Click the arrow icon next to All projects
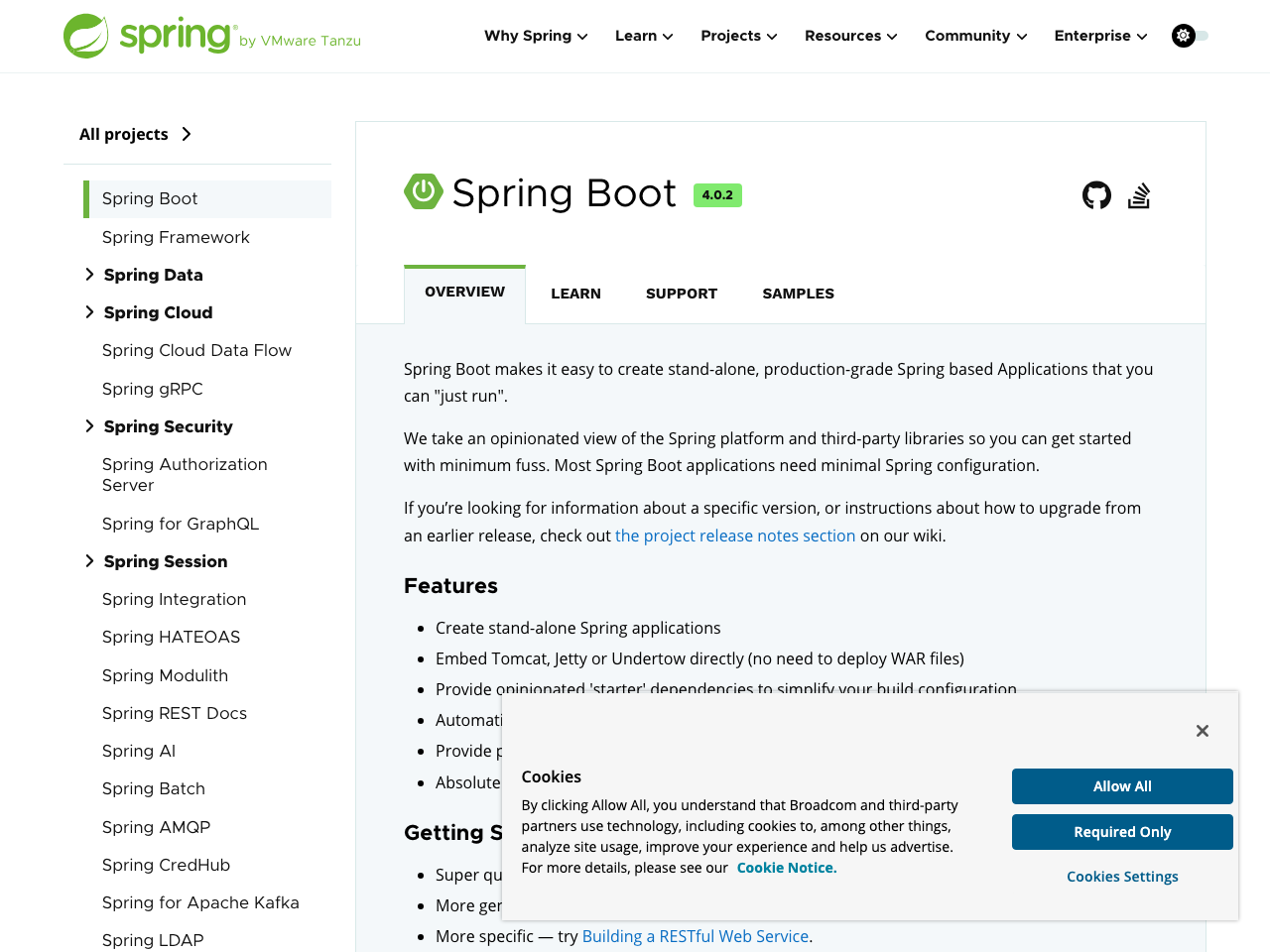Screen dimensions: 1270x952 point(188,133)
